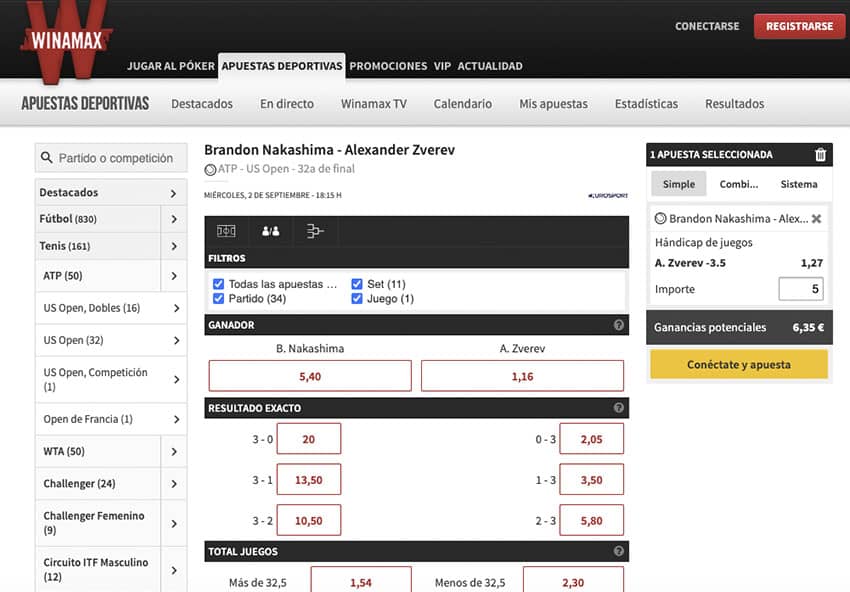Open help icon for Total Juegos section
The height and width of the screenshot is (592, 850).
(619, 551)
